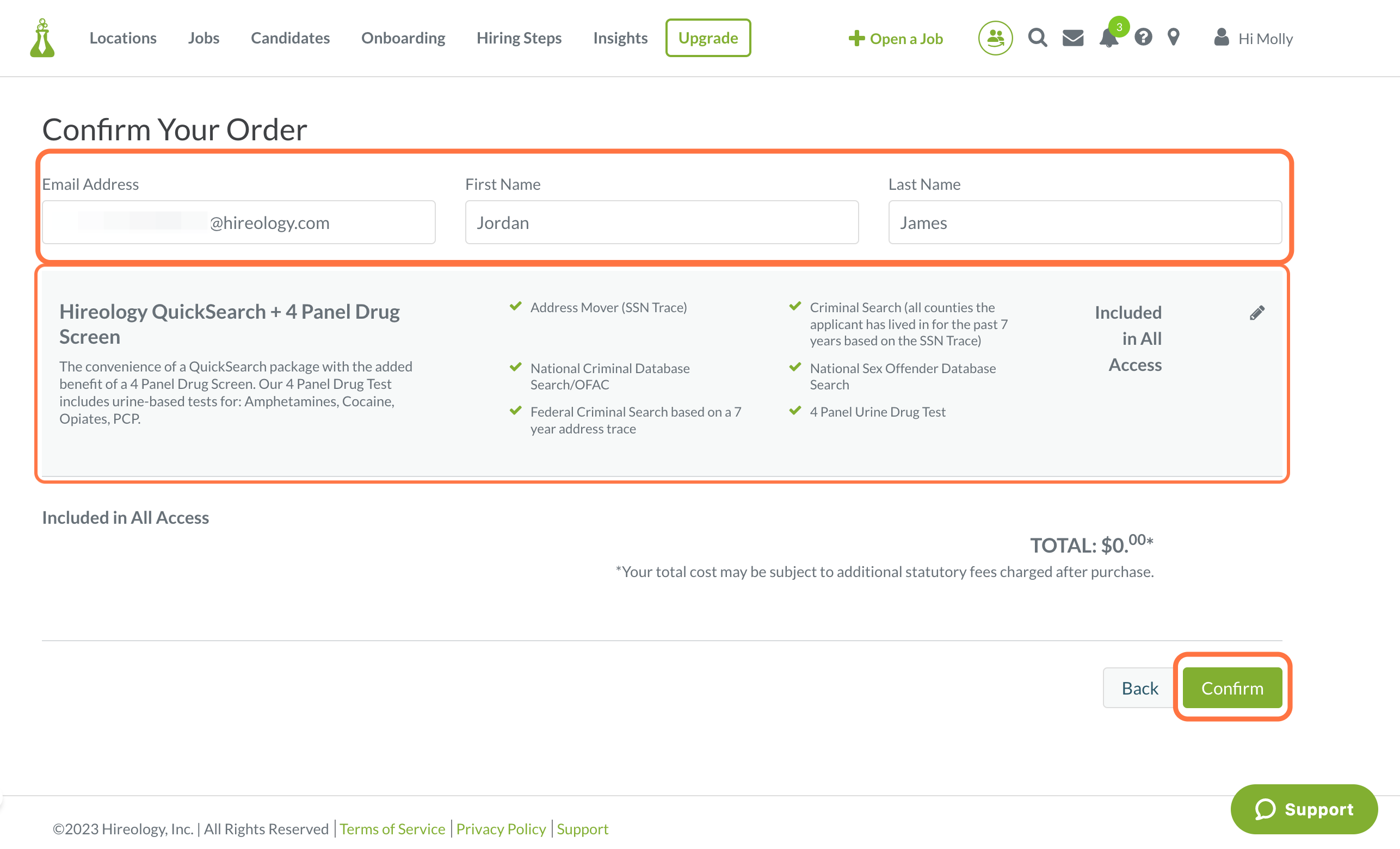Click the Confirm Your Order heading
The width and height of the screenshot is (1400, 849).
(175, 129)
